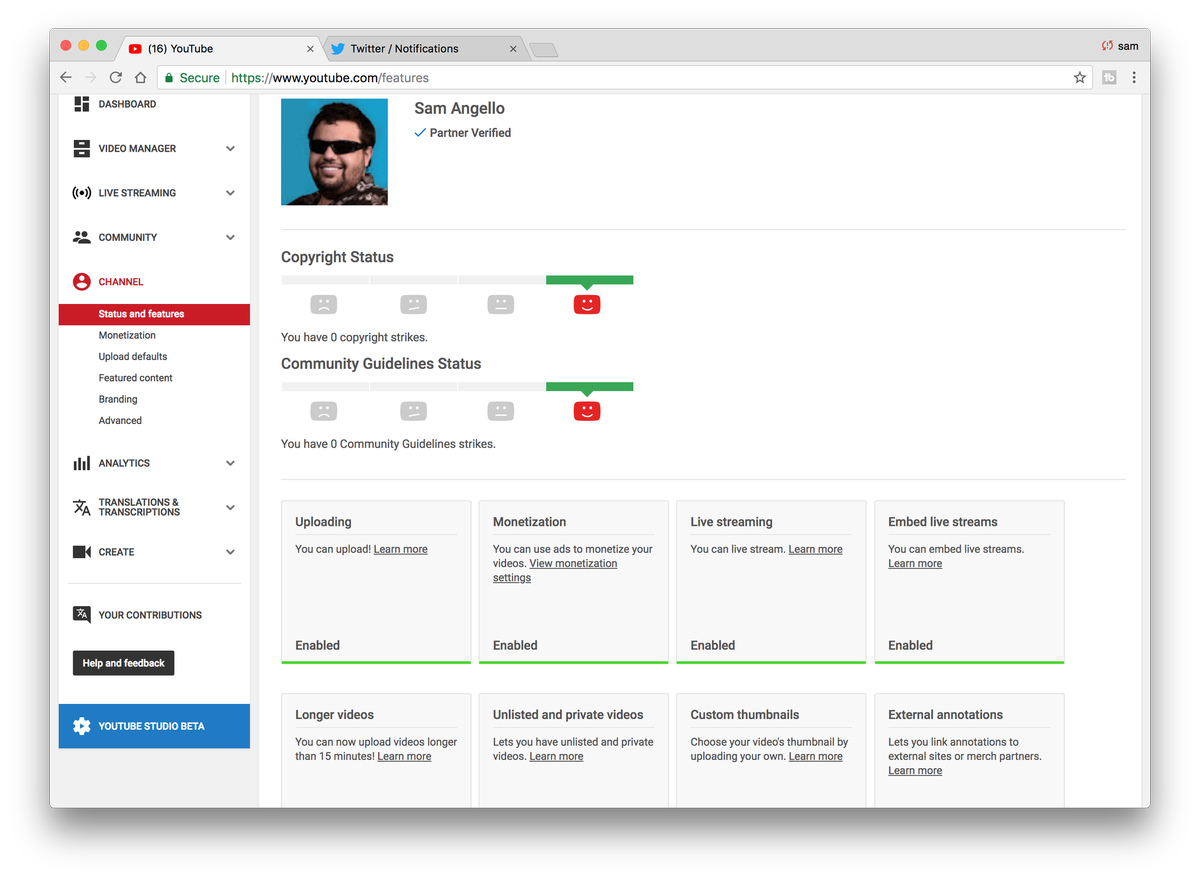Click the Channel account icon
This screenshot has height=879, width=1200.
pos(82,282)
